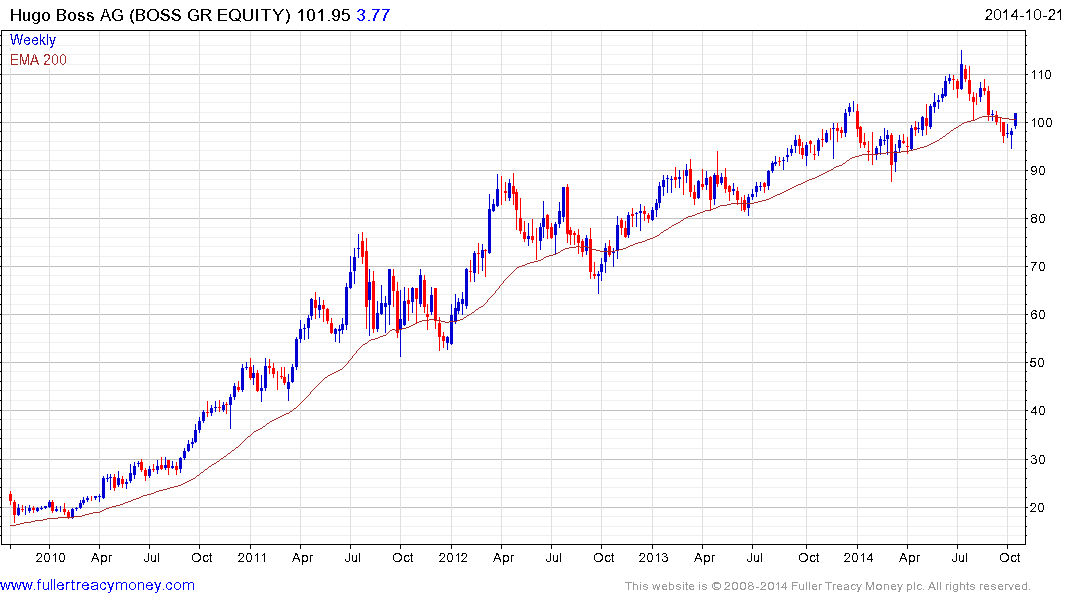
Task: Click the 30 price axis label
Action: coord(1038,459)
